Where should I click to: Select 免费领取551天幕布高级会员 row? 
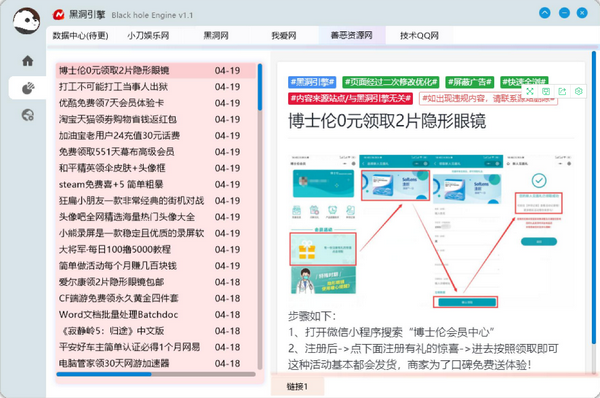pyautogui.click(x=156, y=152)
